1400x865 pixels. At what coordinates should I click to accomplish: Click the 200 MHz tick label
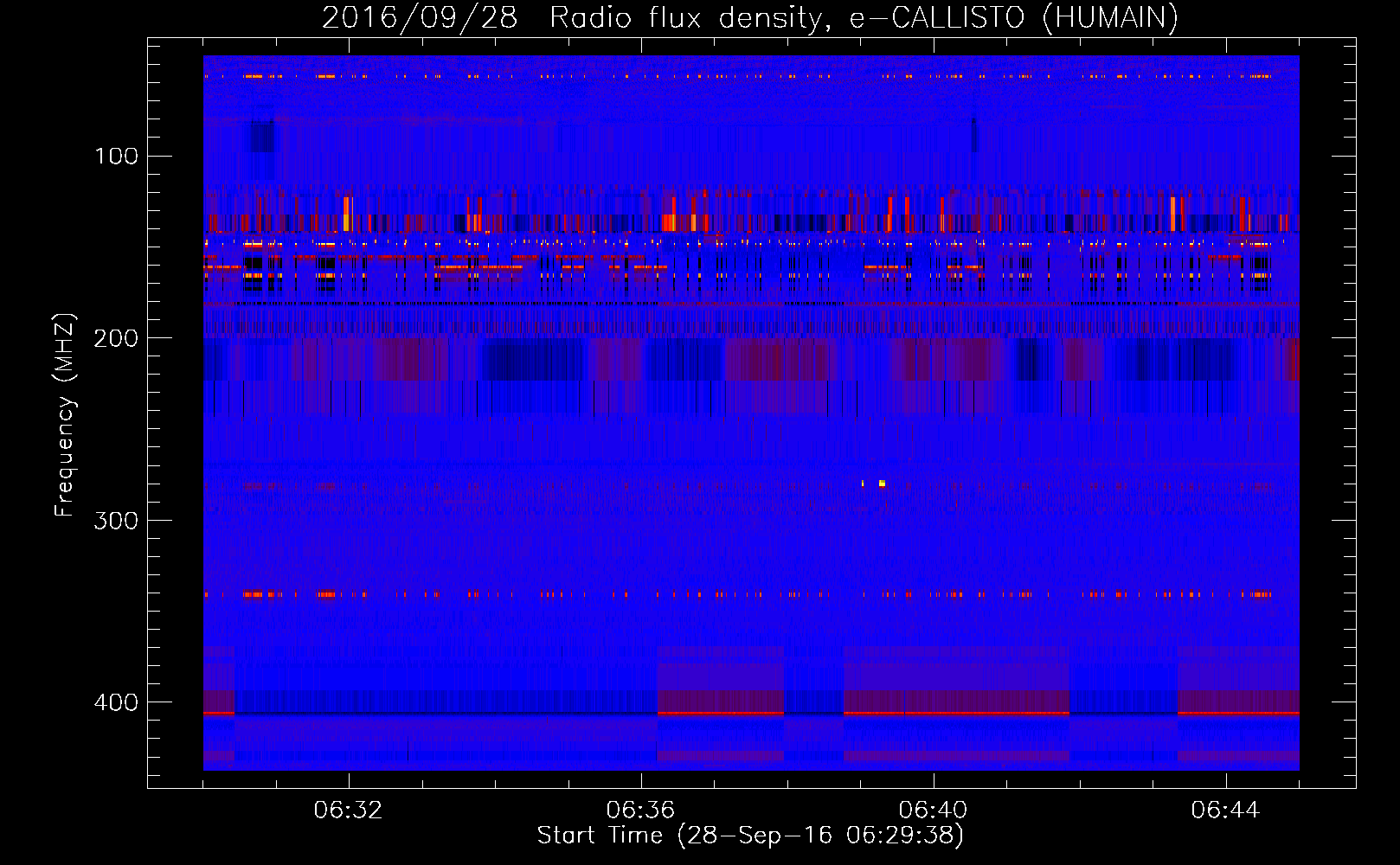click(x=117, y=338)
